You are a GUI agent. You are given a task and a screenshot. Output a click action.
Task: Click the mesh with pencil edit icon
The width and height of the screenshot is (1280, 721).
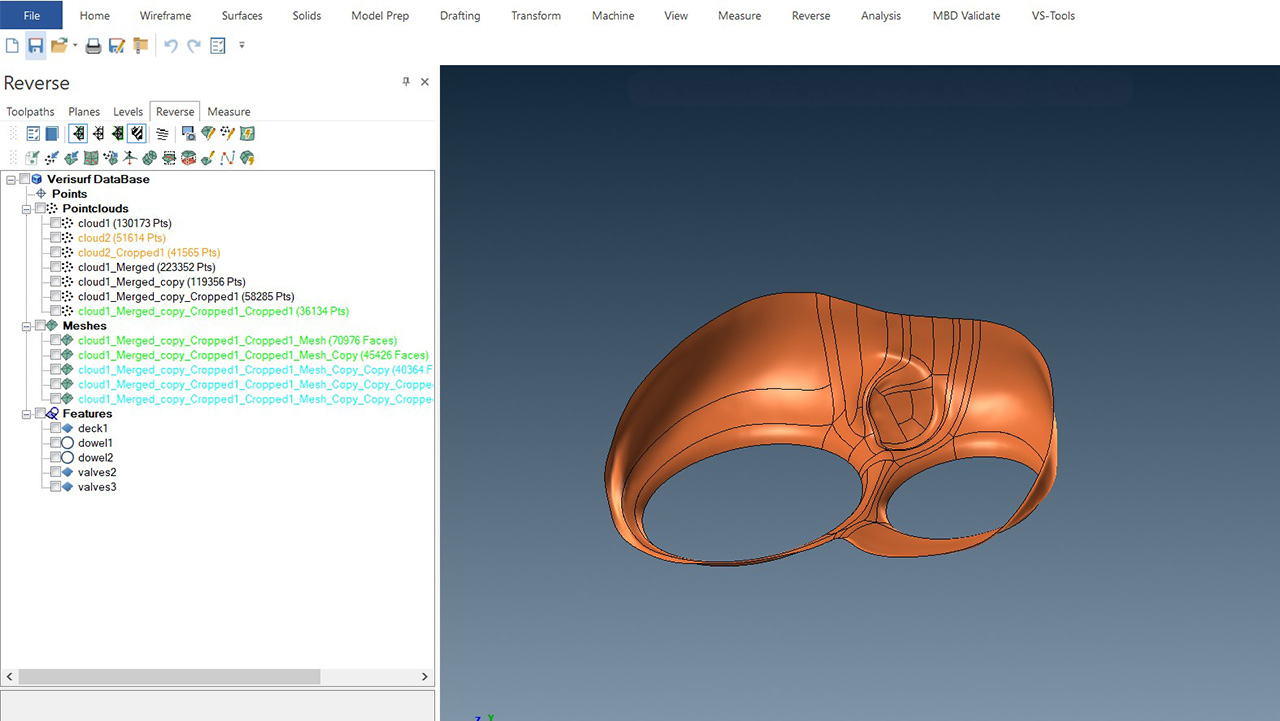point(208,133)
